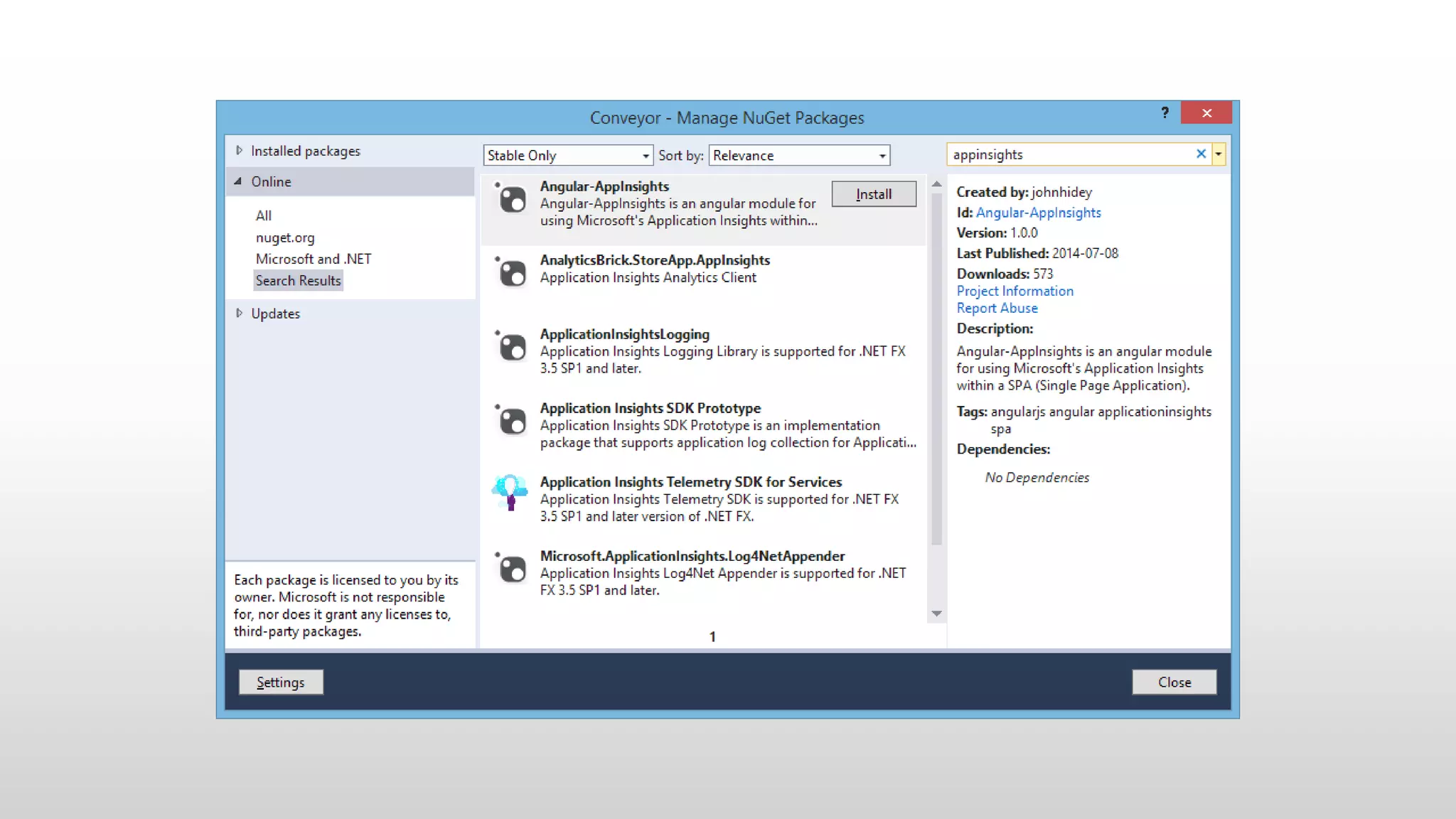Click the Angular-AppInsights package icon
Screen dimensions: 1456x819
point(511,200)
